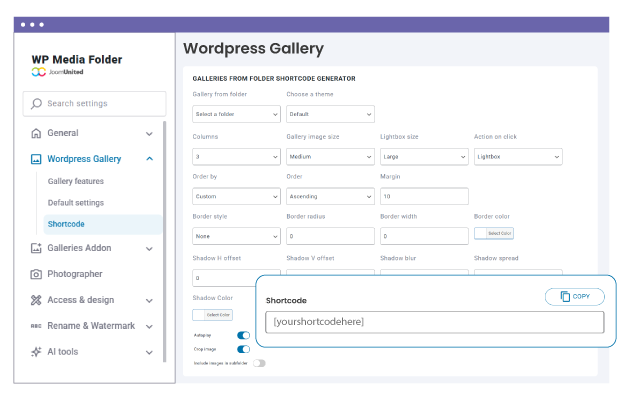Open the Lightbox size dropdown
Screen dimensions: 630x400
point(424,157)
